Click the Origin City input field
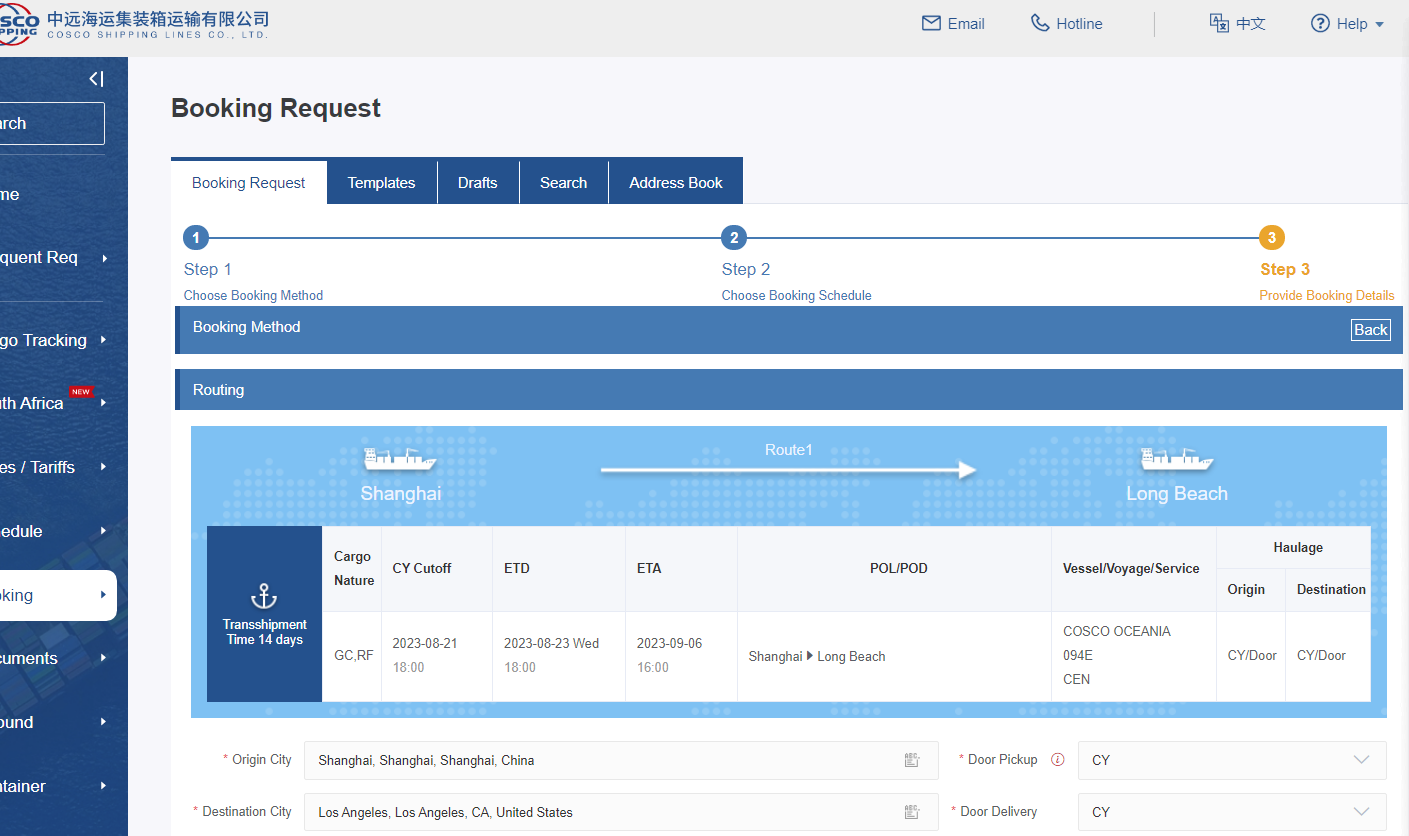Image resolution: width=1409 pixels, height=836 pixels. click(x=621, y=760)
